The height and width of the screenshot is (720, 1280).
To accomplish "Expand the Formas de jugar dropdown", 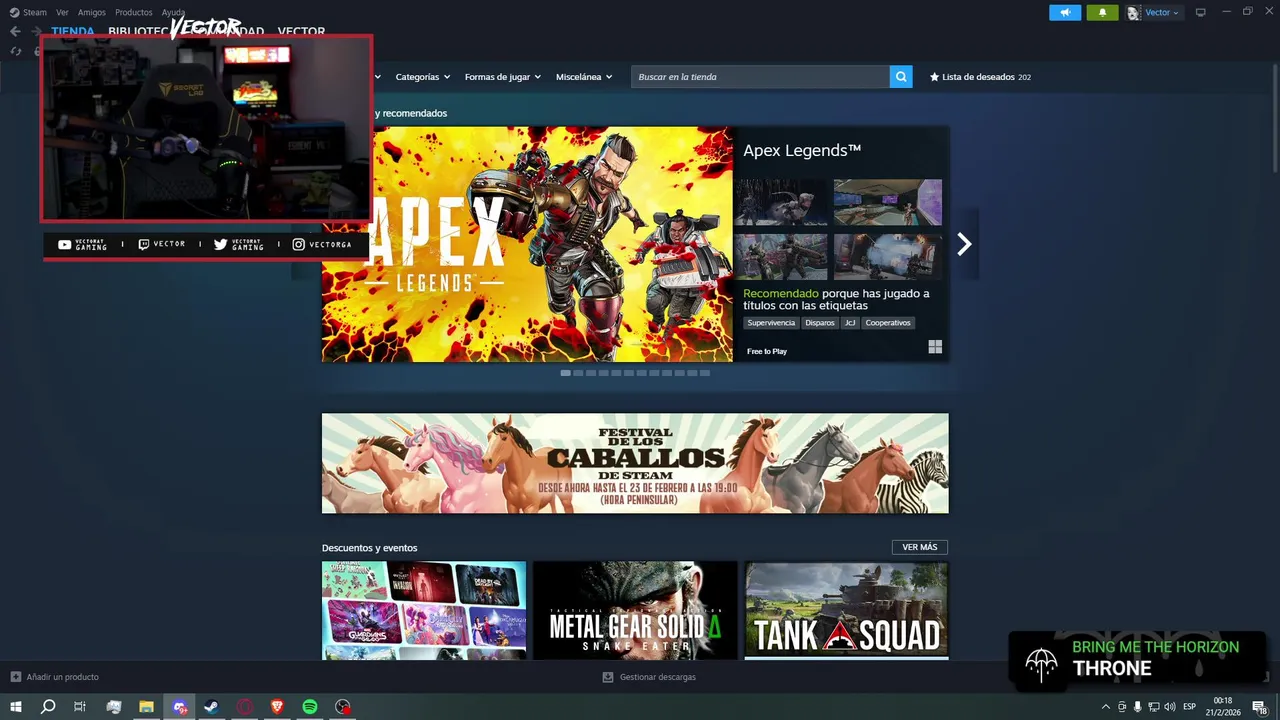I will coord(502,77).
